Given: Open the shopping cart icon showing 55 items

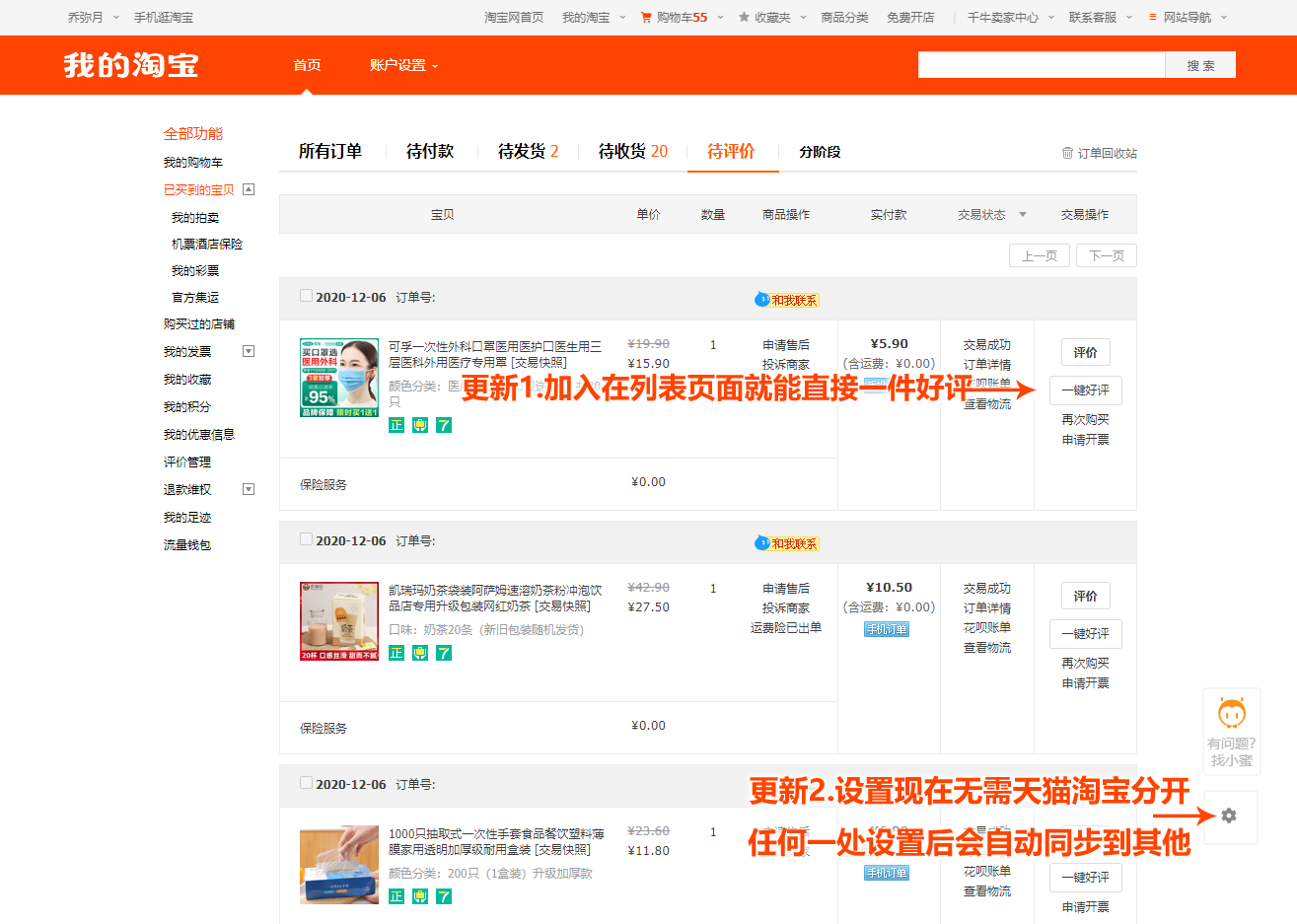Looking at the screenshot, I should pyautogui.click(x=646, y=17).
